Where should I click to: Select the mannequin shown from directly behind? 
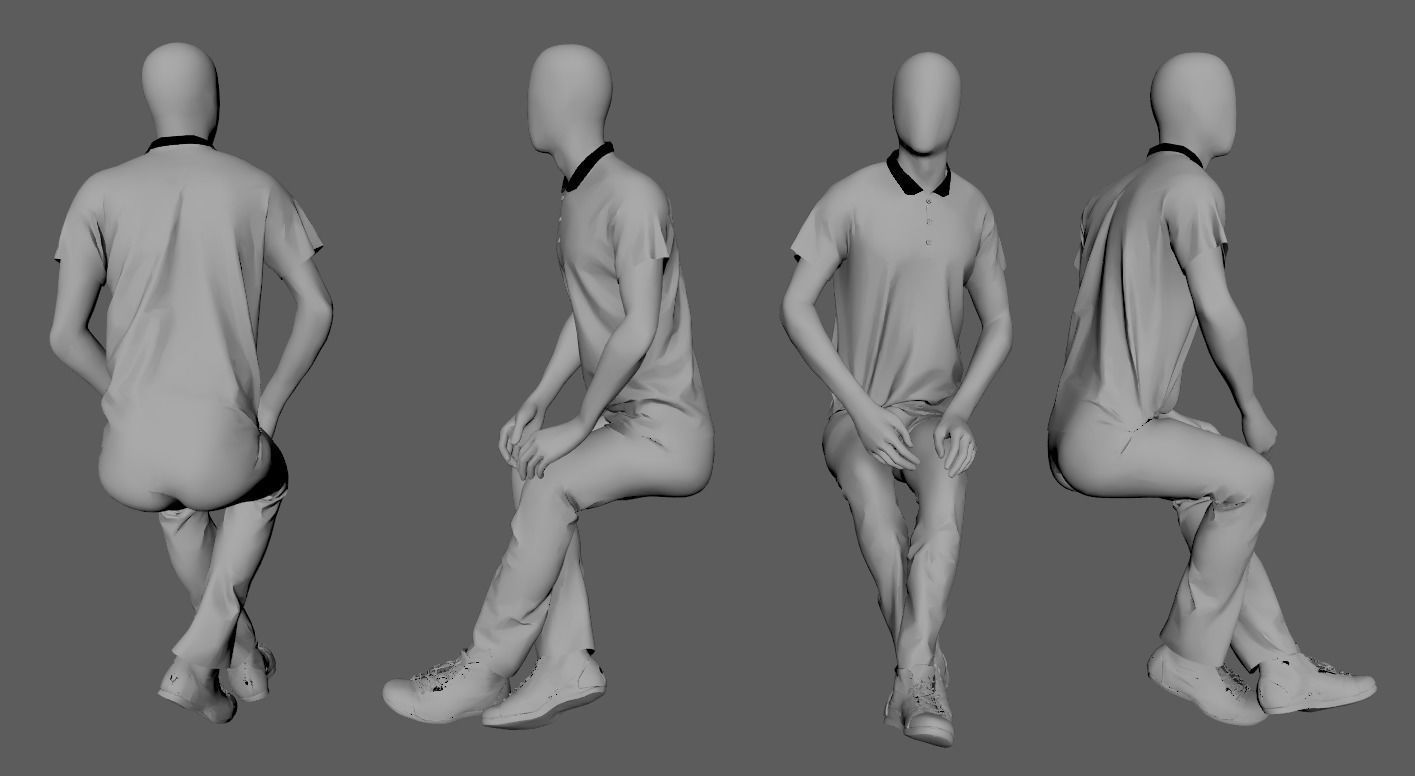190,380
